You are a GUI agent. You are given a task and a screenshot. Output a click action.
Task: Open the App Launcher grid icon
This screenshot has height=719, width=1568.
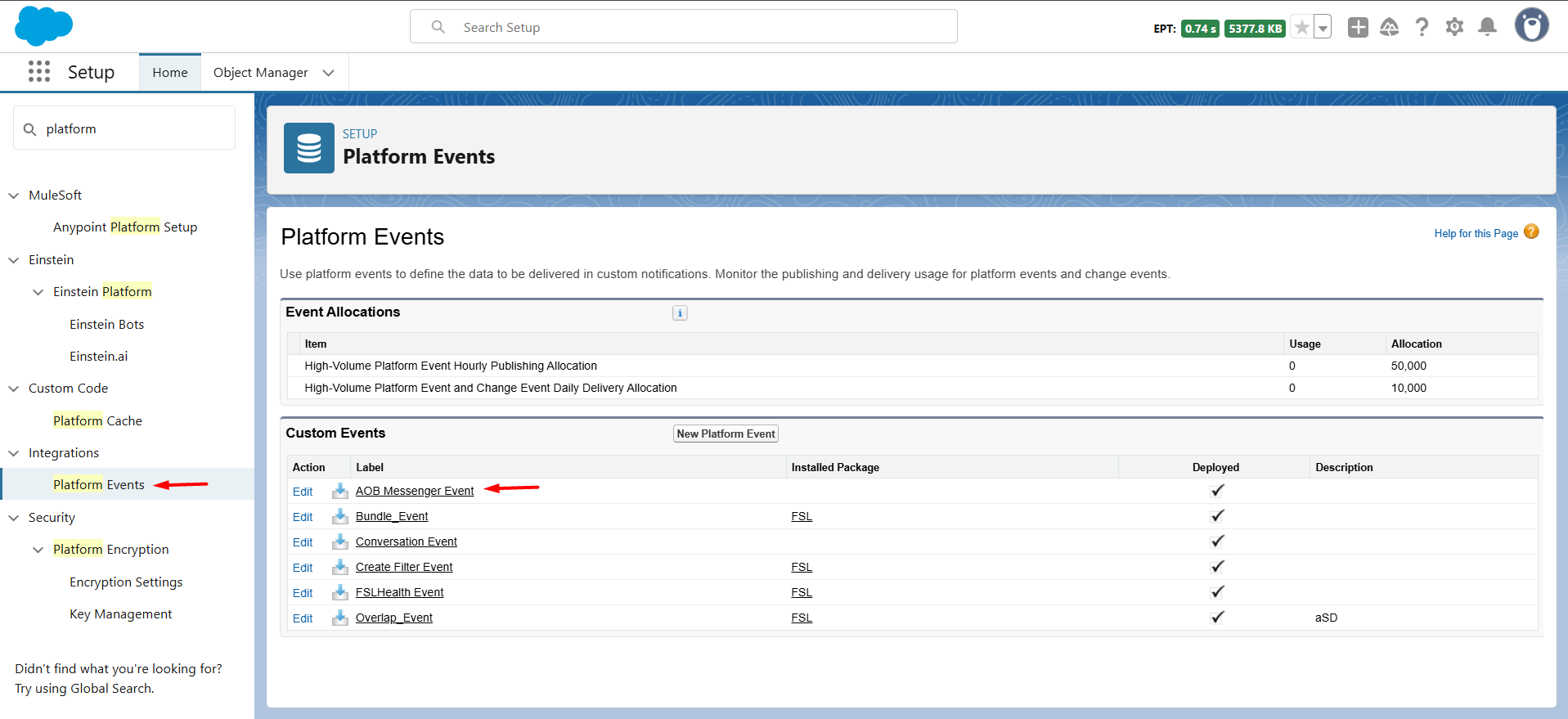pos(39,71)
